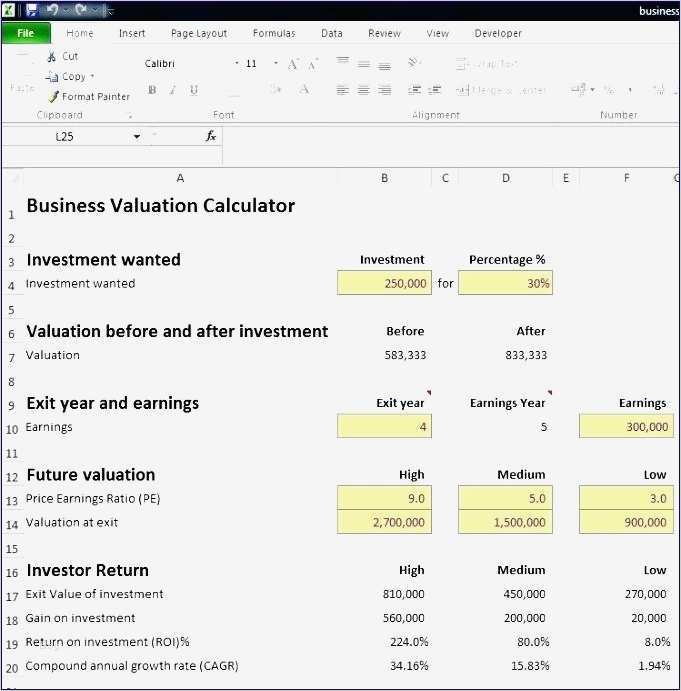Apply Top Align to cells
681x691 pixels.
(342, 61)
